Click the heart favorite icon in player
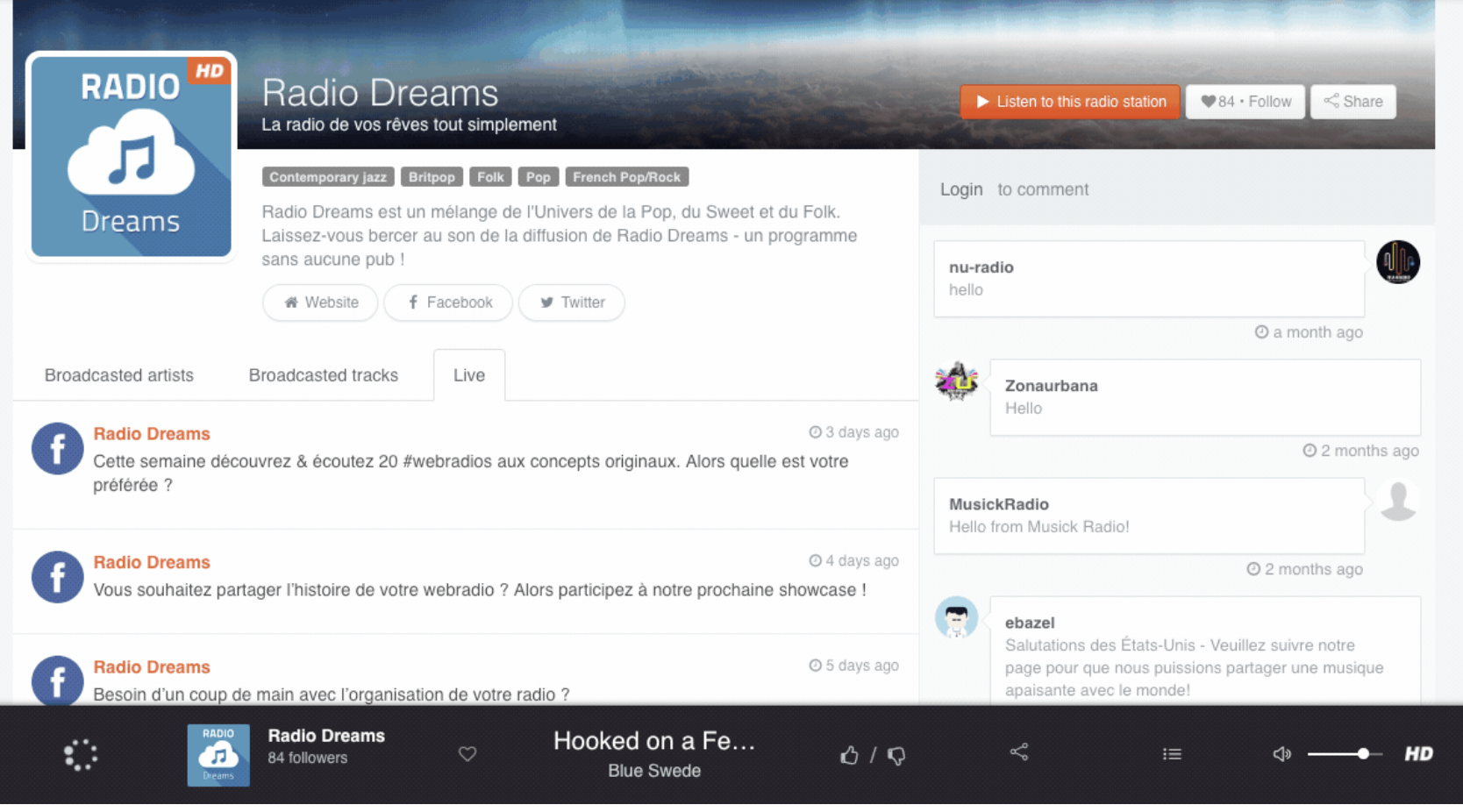This screenshot has width=1463, height=812. (467, 753)
